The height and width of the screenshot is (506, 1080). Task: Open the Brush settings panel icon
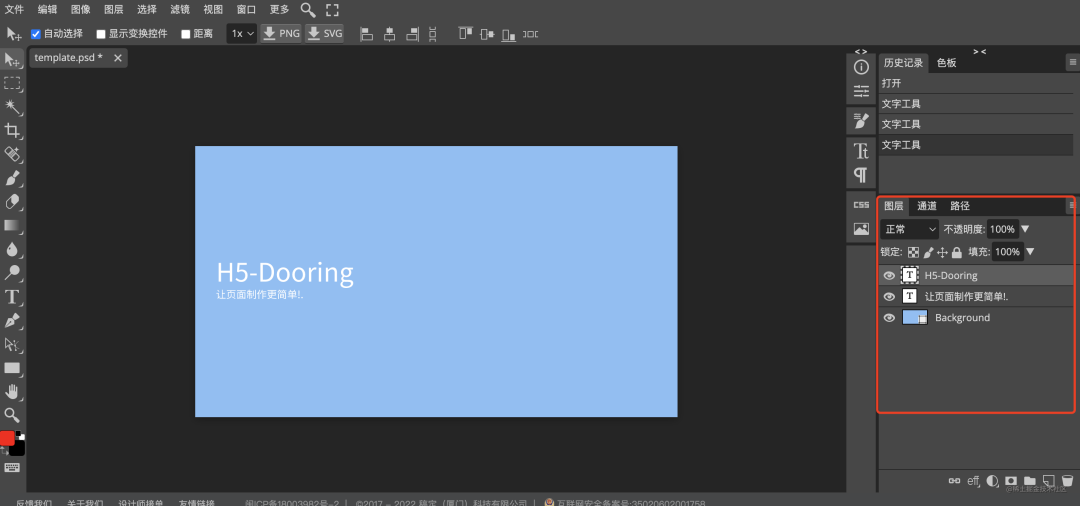tap(861, 120)
